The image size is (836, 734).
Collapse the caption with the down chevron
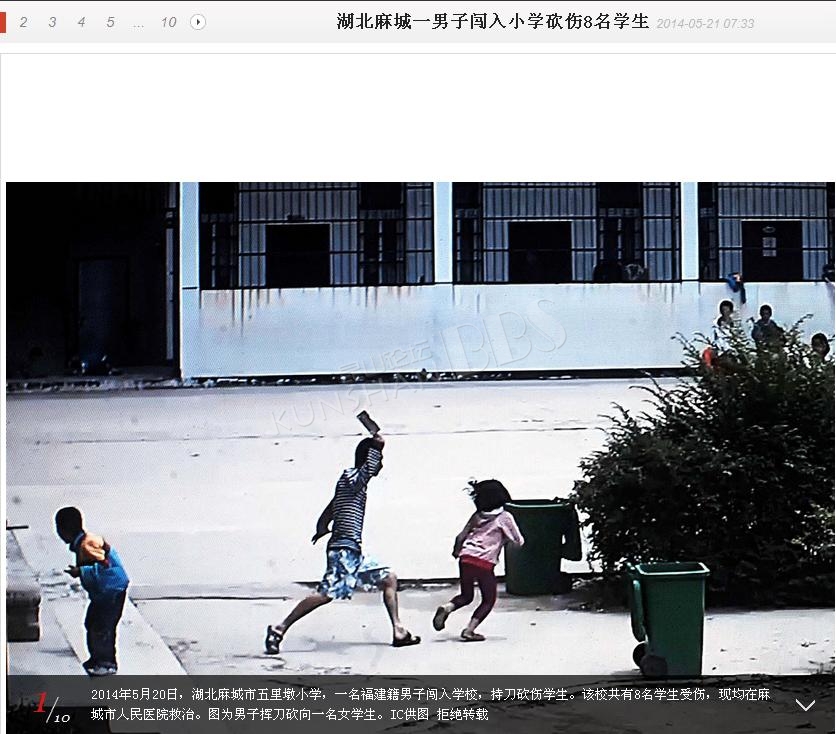[805, 705]
